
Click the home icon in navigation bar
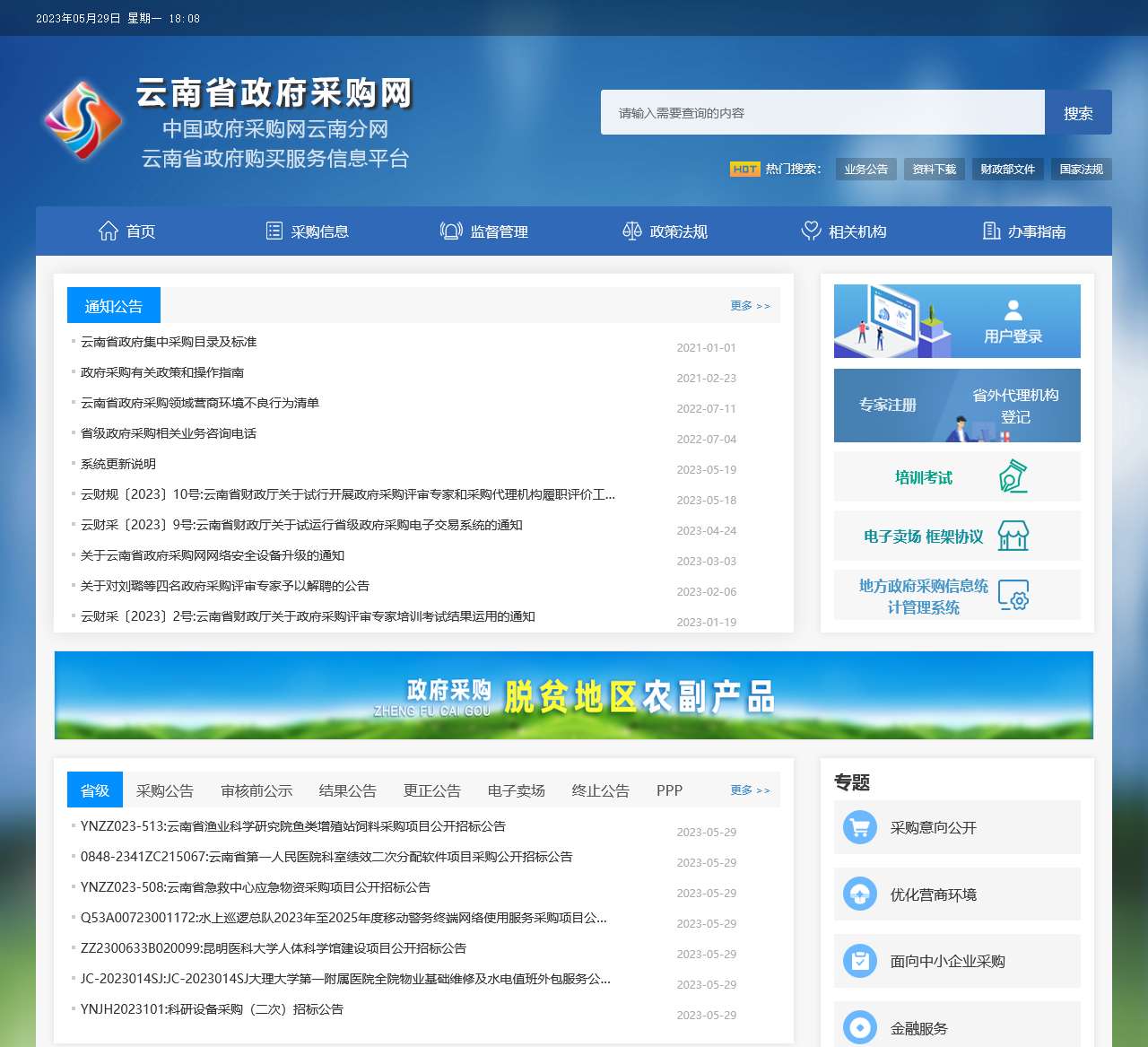pyautogui.click(x=109, y=231)
